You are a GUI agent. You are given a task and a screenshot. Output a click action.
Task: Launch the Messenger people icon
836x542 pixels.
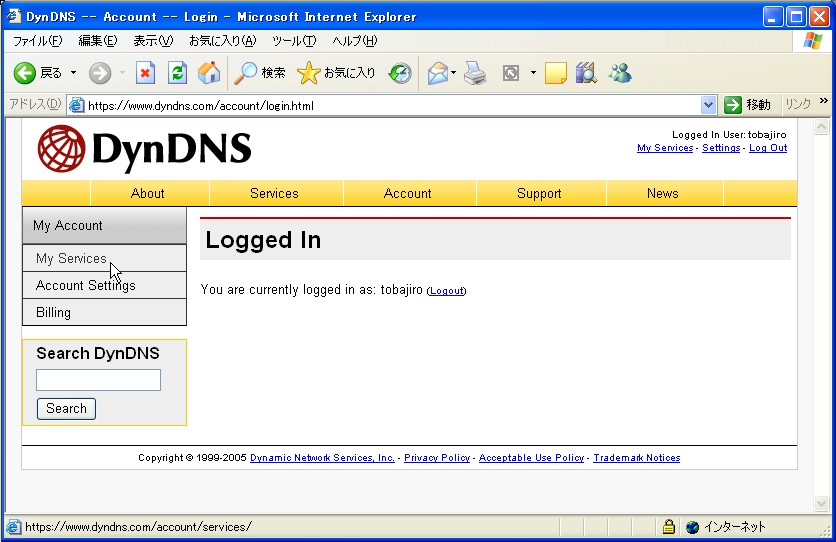coord(620,73)
